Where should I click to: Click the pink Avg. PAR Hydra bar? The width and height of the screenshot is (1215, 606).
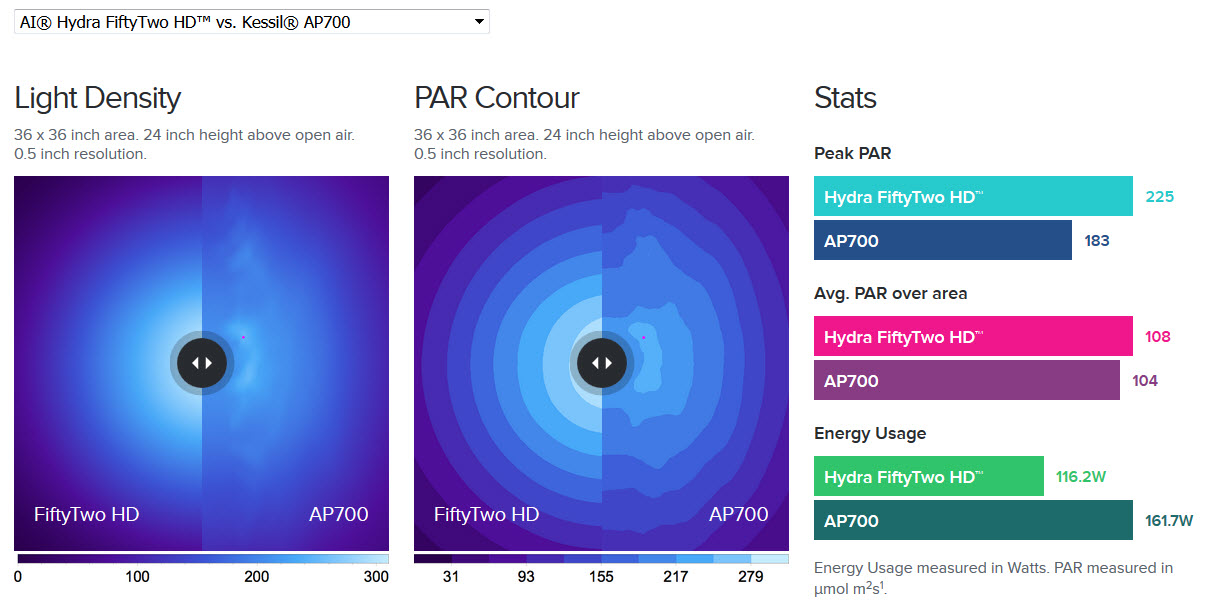tap(972, 337)
